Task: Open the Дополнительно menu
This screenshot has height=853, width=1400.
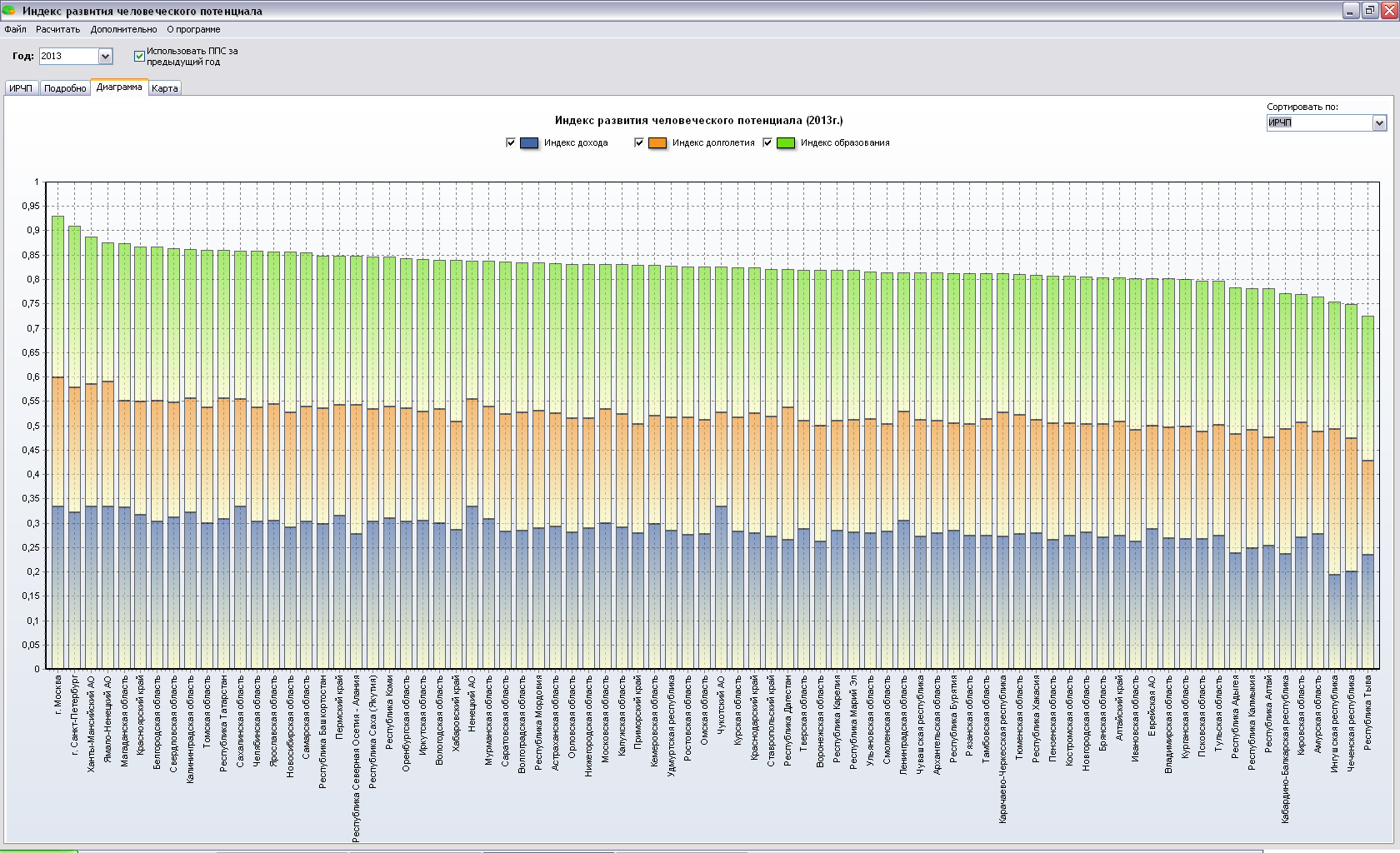Action: click(x=123, y=29)
